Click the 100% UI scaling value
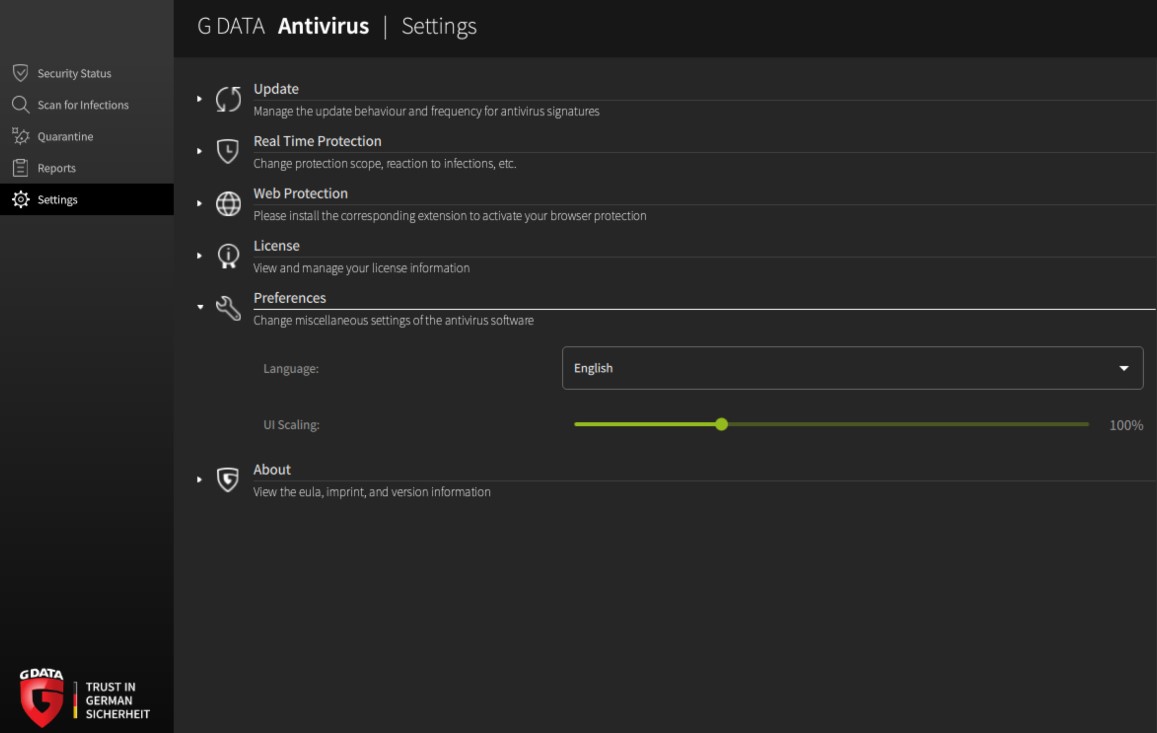Image resolution: width=1157 pixels, height=733 pixels. (1126, 425)
